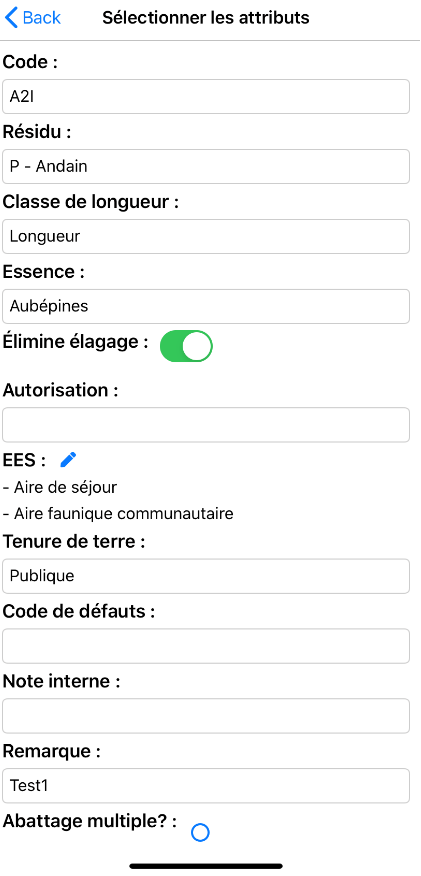Viewport: 421px width, 876px height.
Task: Tap the Élimine élagage label
Action: coord(76,341)
